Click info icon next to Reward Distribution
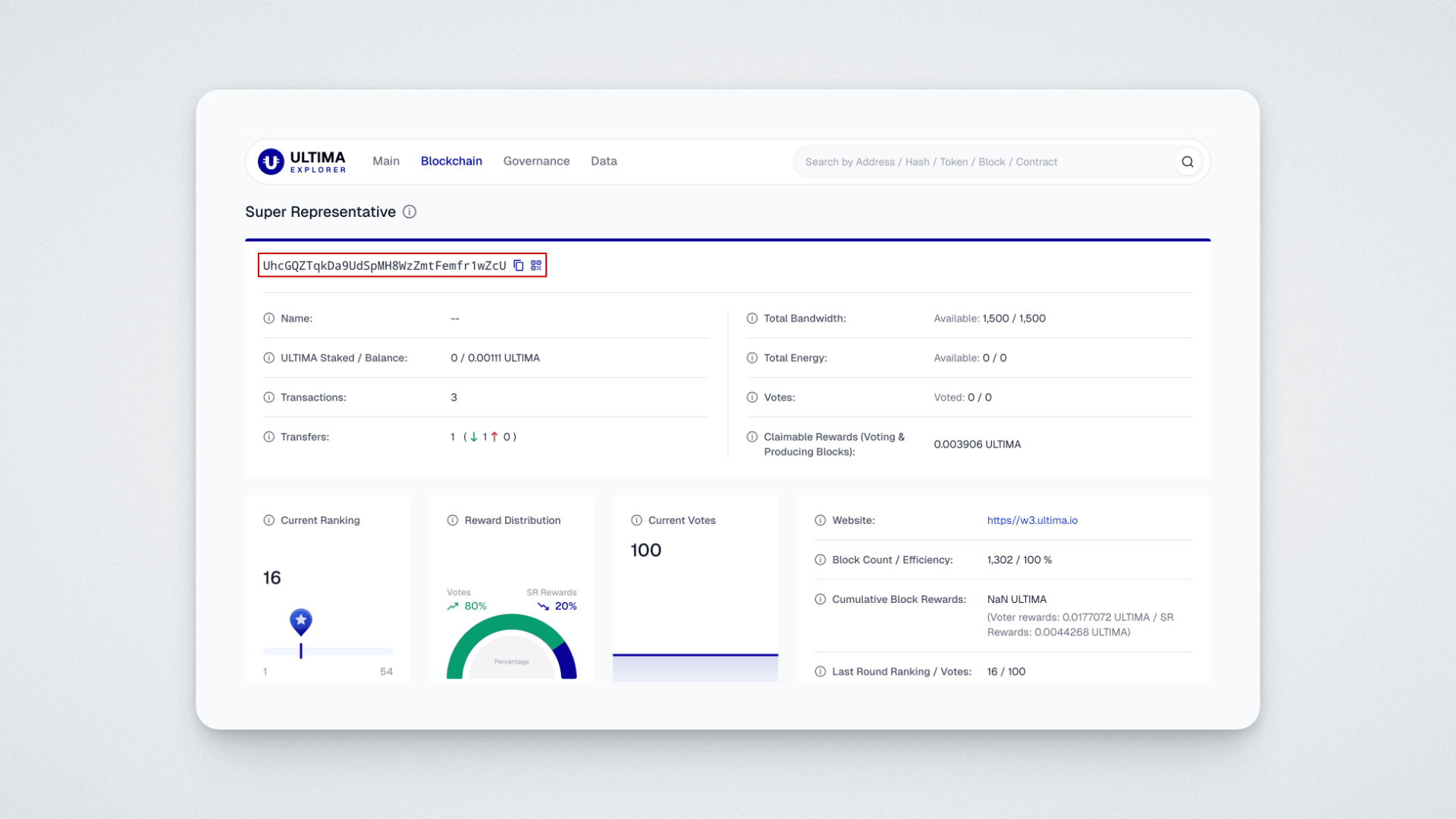The height and width of the screenshot is (819, 1456). click(x=453, y=520)
